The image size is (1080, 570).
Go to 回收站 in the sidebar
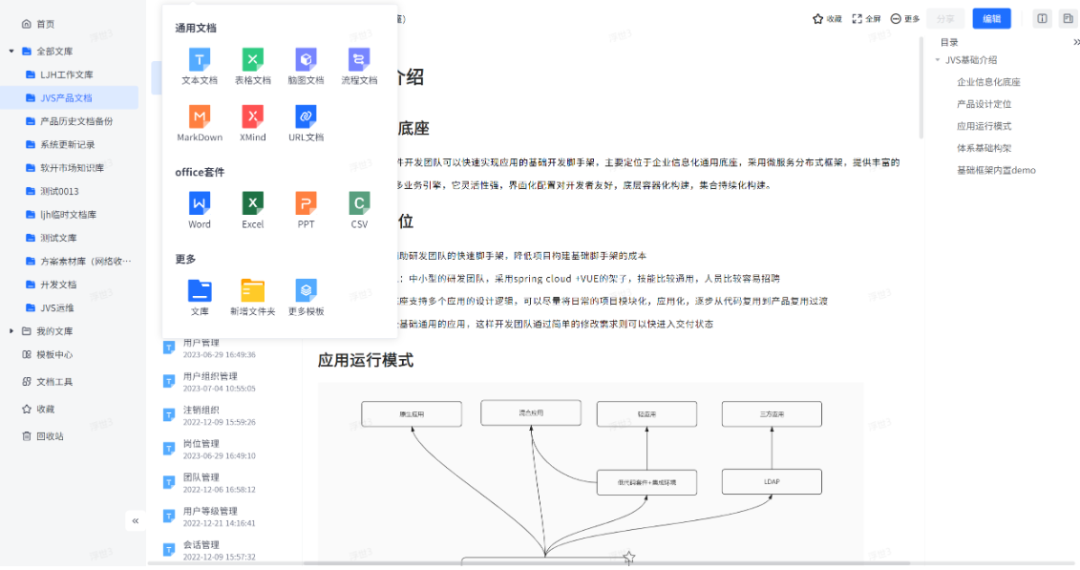pos(49,436)
